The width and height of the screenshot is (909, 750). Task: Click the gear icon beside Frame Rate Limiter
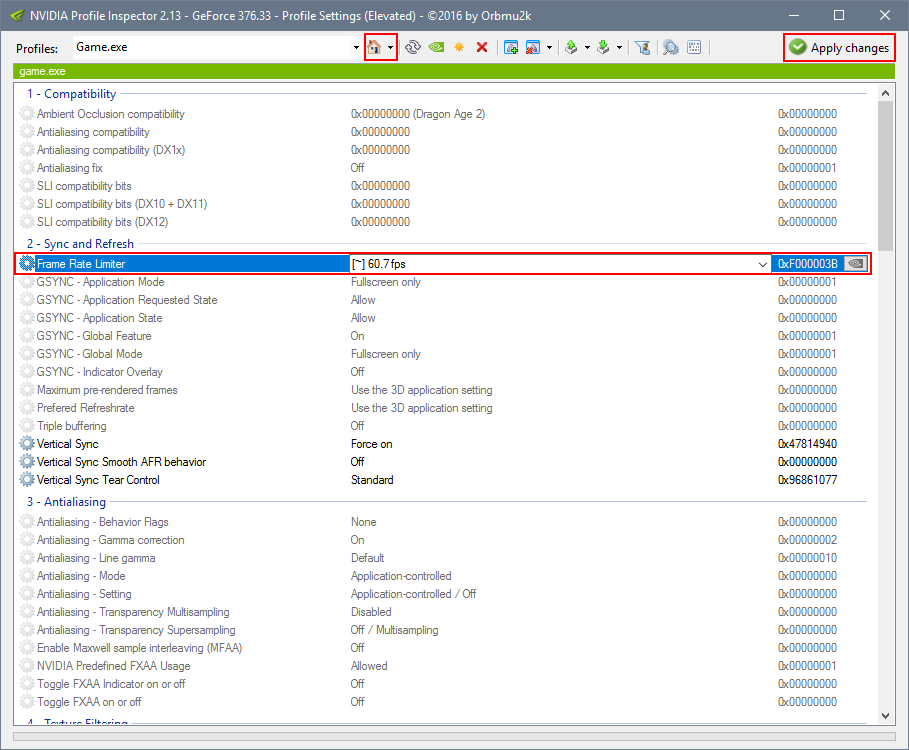click(27, 264)
